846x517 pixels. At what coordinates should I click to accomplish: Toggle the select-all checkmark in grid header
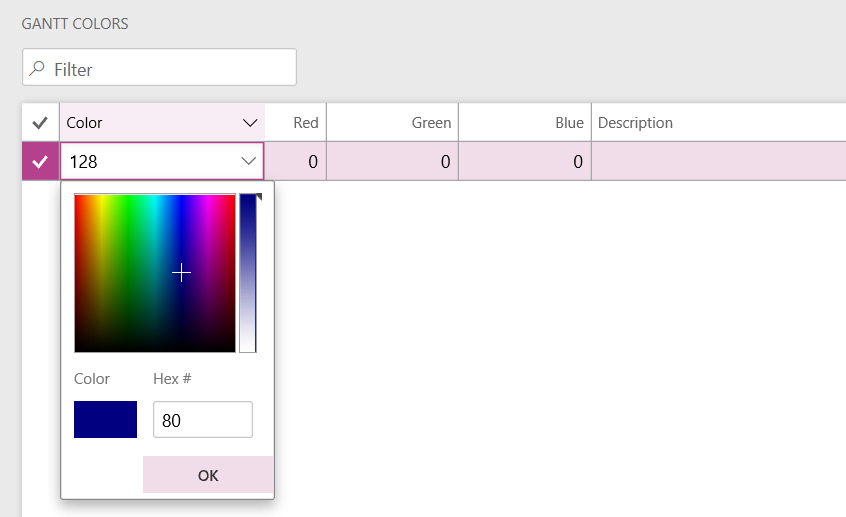click(x=40, y=123)
